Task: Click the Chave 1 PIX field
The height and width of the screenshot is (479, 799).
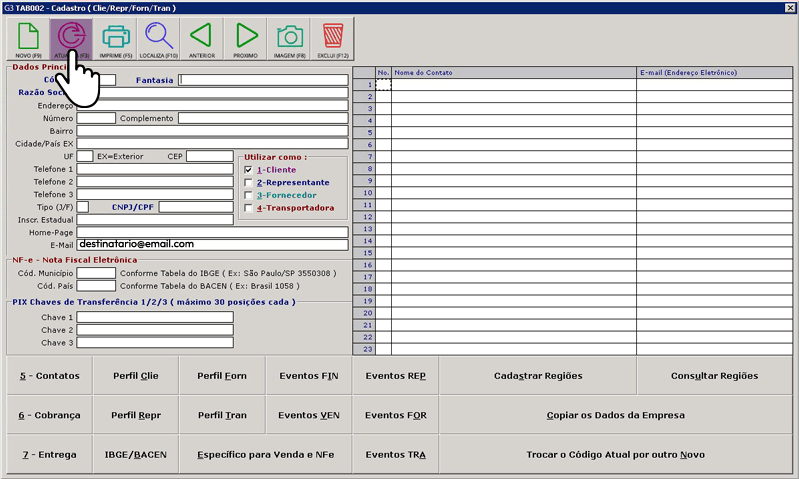Action: click(x=155, y=317)
